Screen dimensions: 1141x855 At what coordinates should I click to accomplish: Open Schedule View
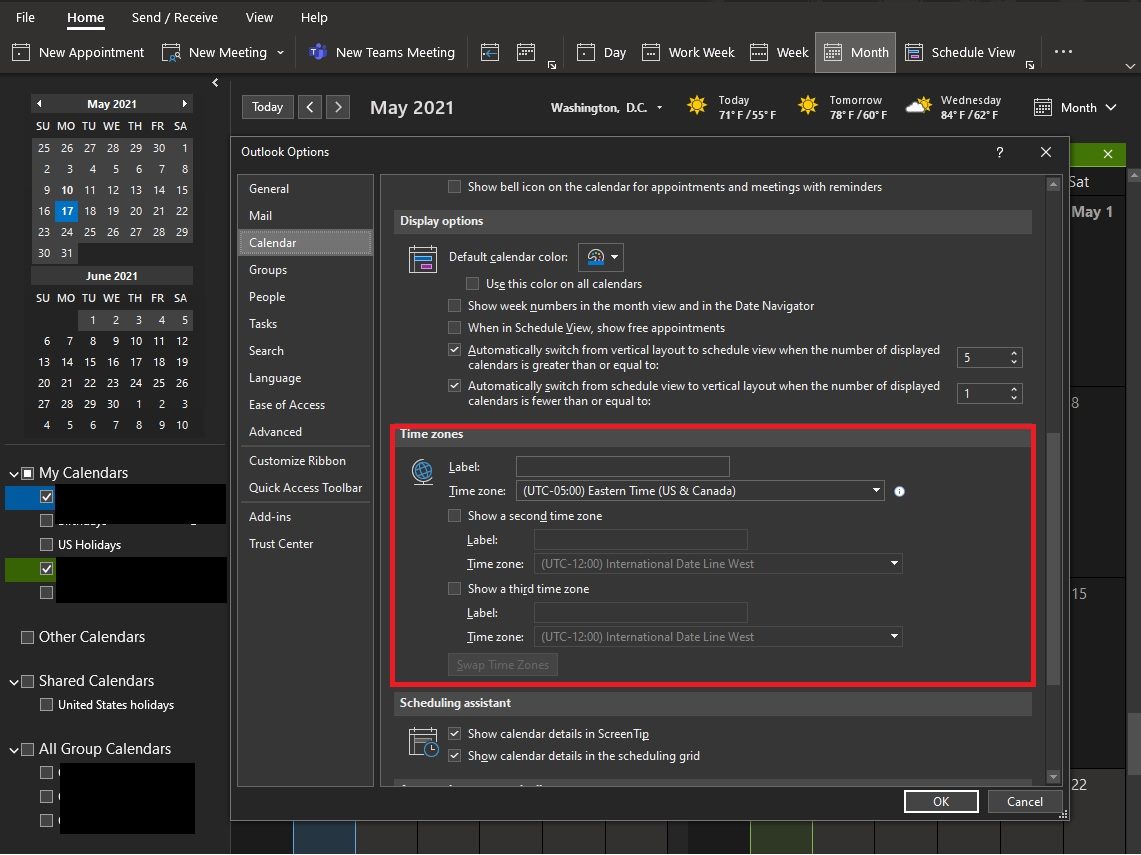960,52
